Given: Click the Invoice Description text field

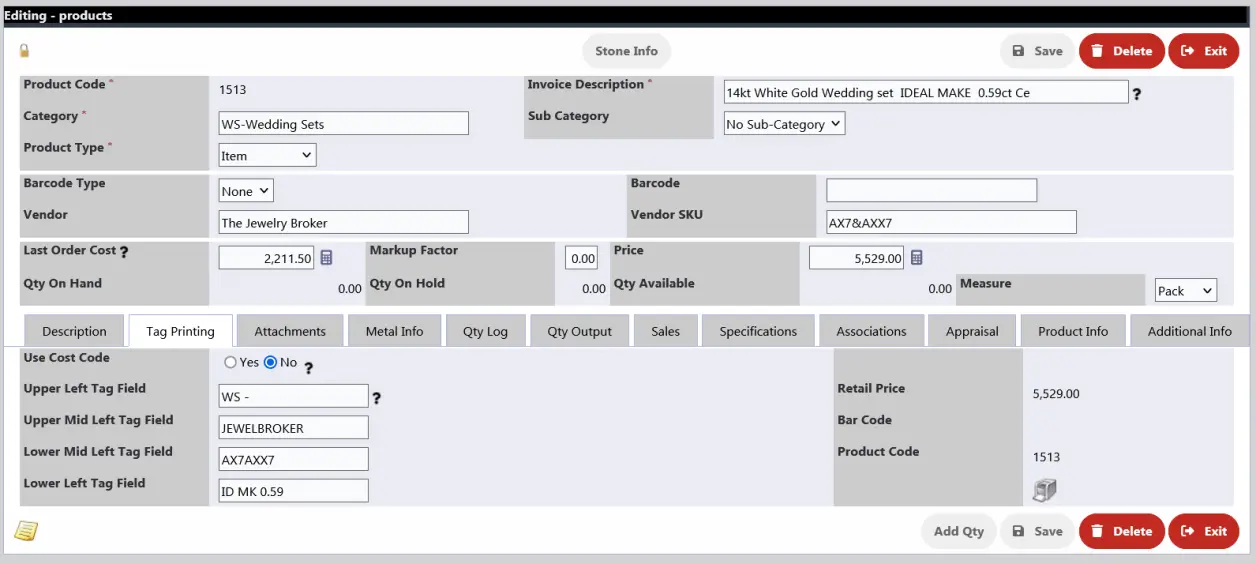Looking at the screenshot, I should pyautogui.click(x=926, y=92).
